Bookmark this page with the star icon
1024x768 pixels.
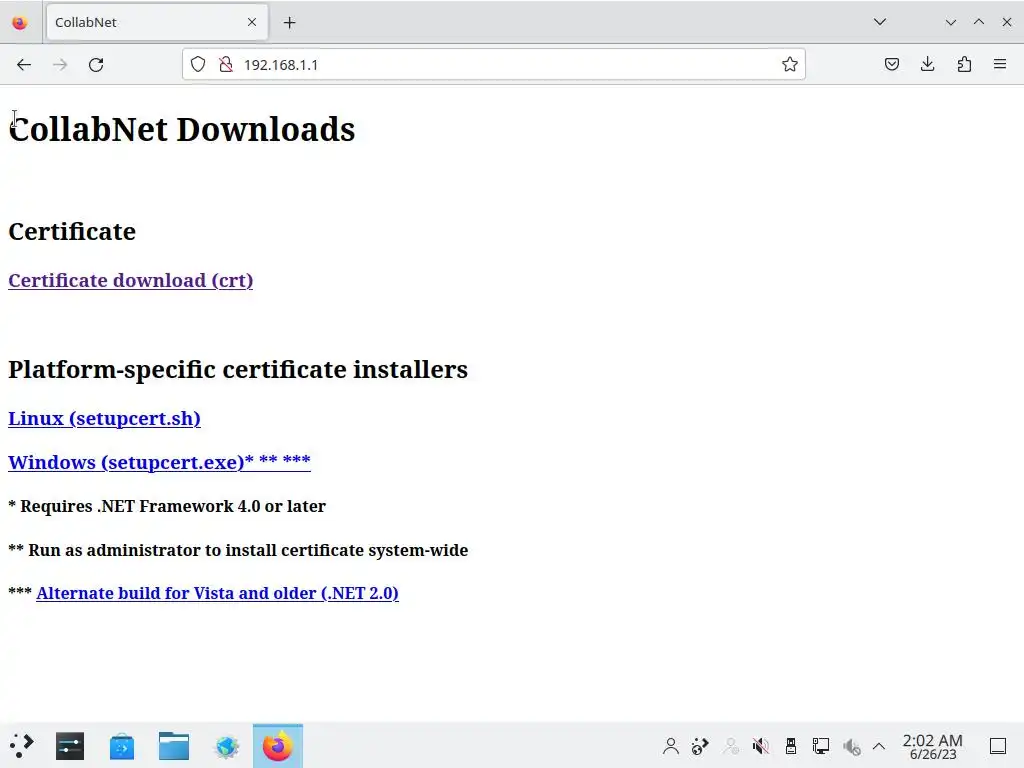click(x=790, y=65)
